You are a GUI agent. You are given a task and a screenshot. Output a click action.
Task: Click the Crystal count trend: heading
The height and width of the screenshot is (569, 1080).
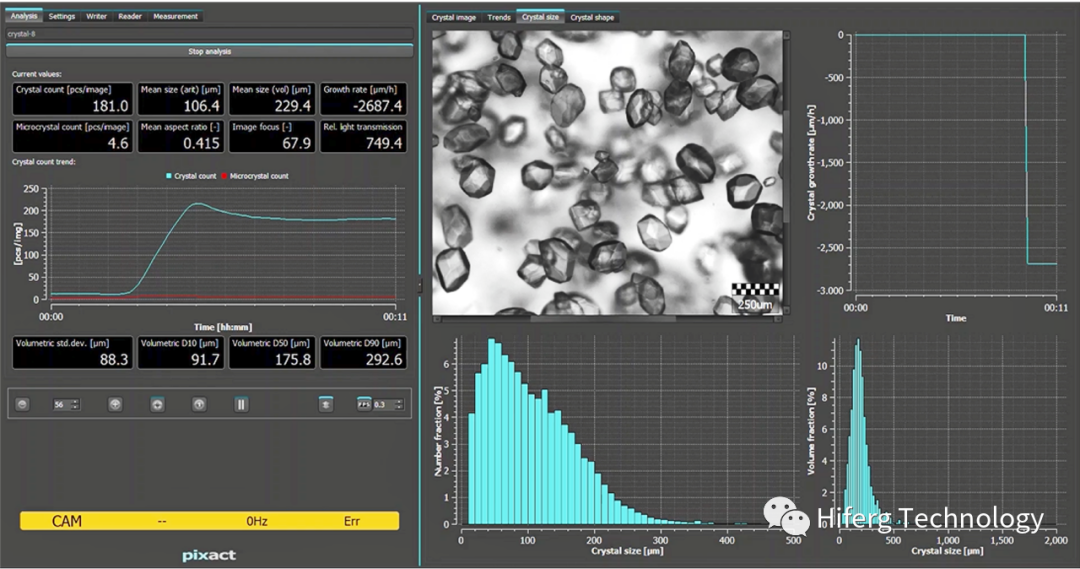point(43,162)
